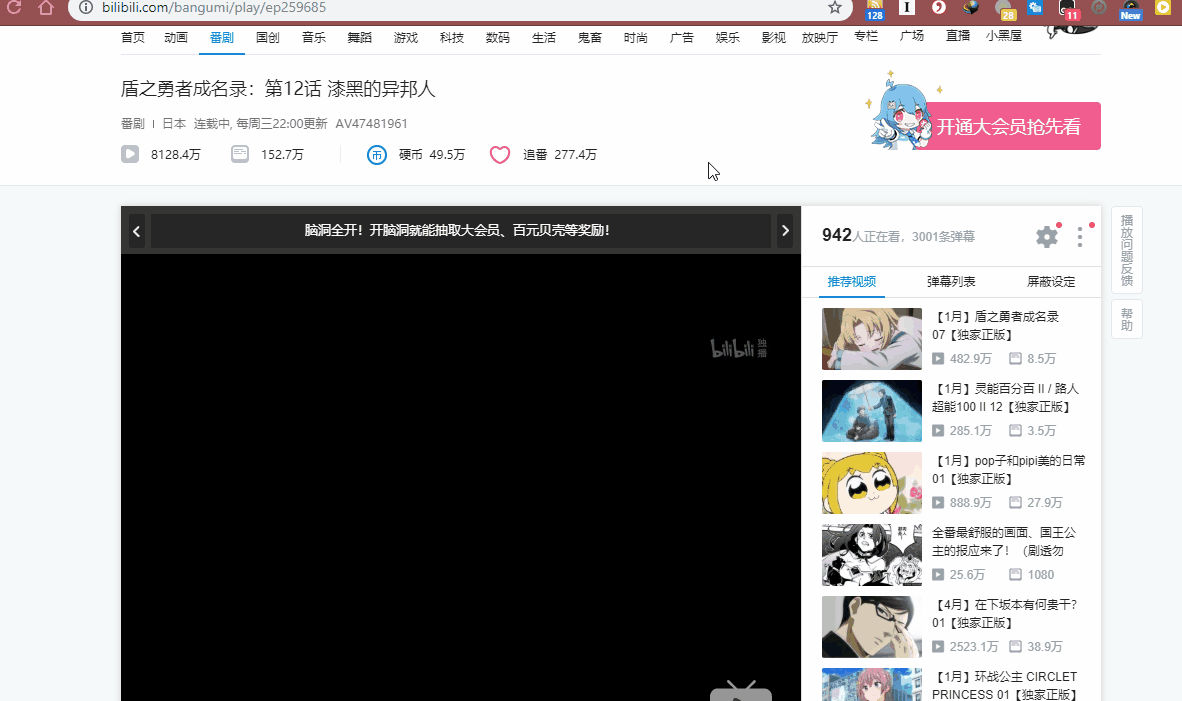1182x701 pixels.
Task: Click the black video player area
Action: pos(461,477)
